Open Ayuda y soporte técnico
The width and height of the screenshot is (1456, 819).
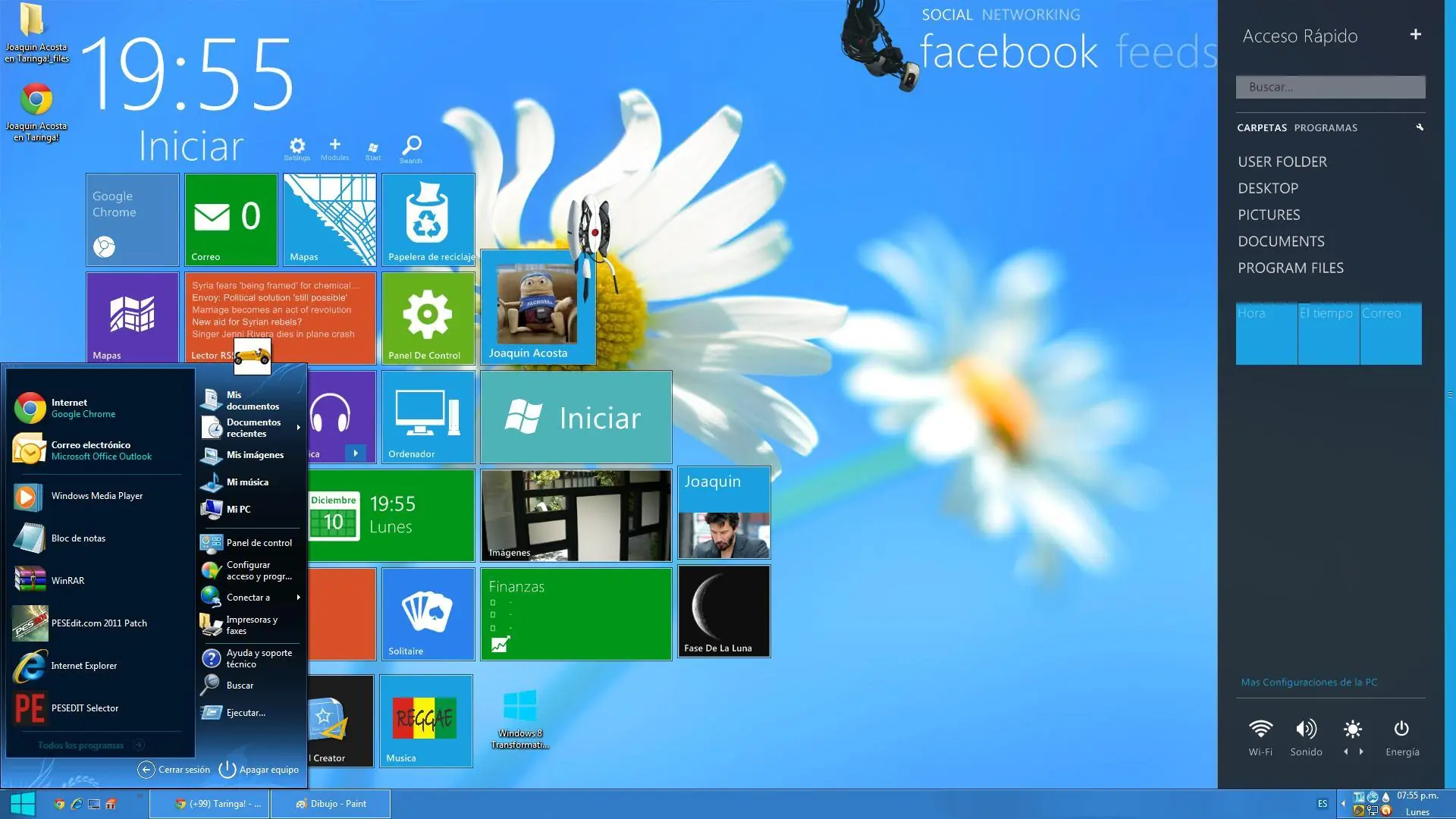point(250,658)
